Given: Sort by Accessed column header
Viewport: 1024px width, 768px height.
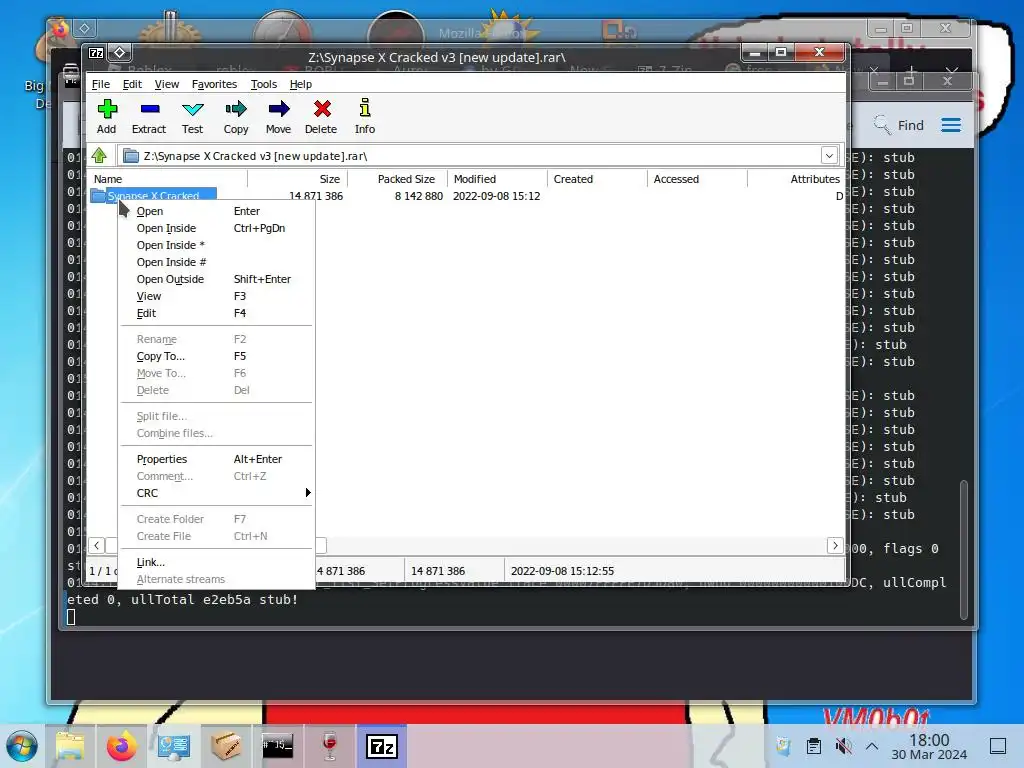Looking at the screenshot, I should (697, 179).
